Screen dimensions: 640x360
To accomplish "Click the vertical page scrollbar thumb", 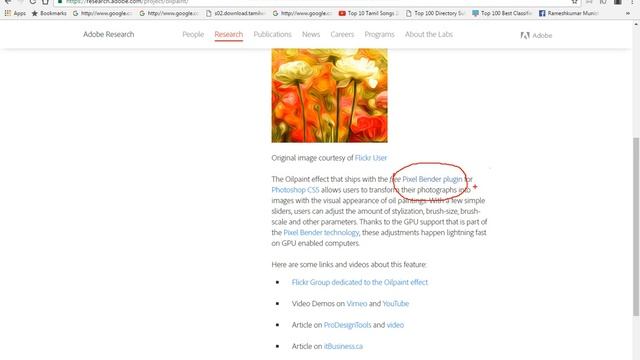I will click(x=636, y=227).
